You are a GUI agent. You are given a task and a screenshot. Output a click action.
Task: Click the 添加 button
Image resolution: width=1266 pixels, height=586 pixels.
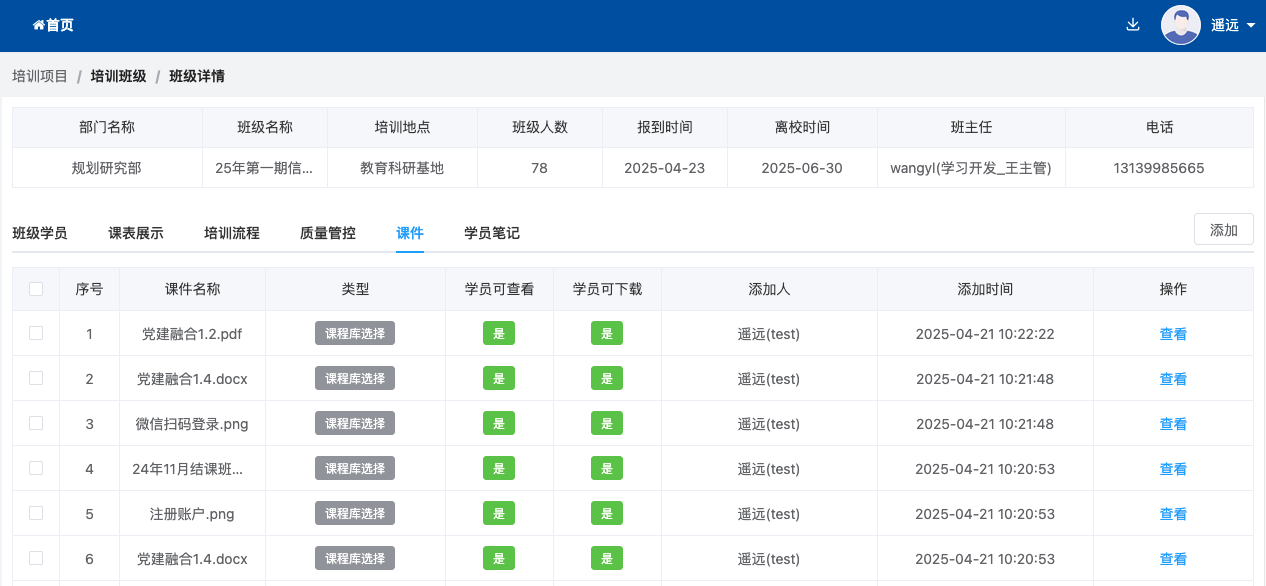point(1224,229)
